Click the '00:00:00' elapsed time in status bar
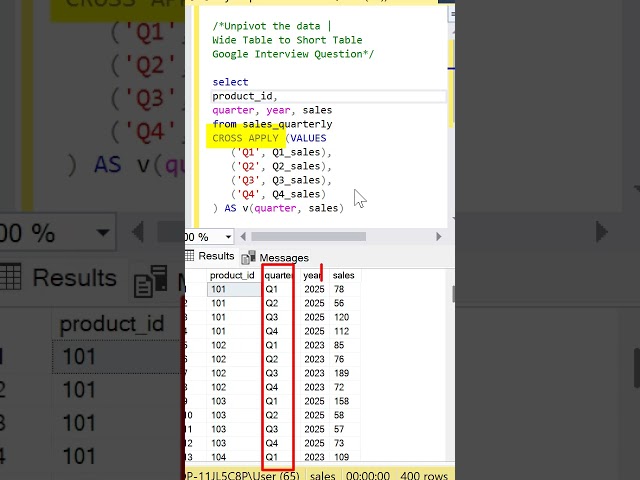Viewport: 640px width, 480px height. point(368,476)
